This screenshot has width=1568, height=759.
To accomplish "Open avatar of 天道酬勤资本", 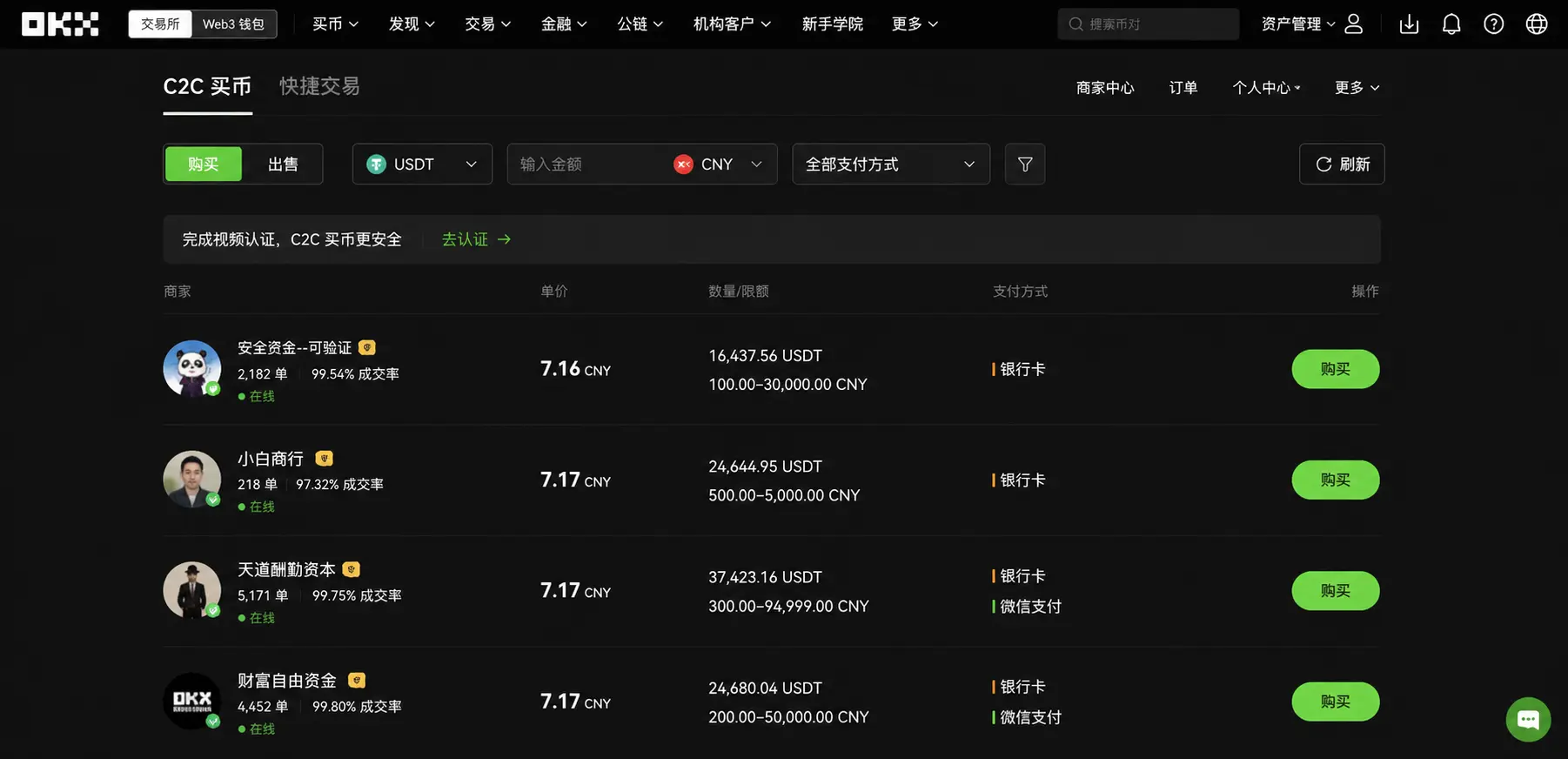I will click(x=192, y=590).
